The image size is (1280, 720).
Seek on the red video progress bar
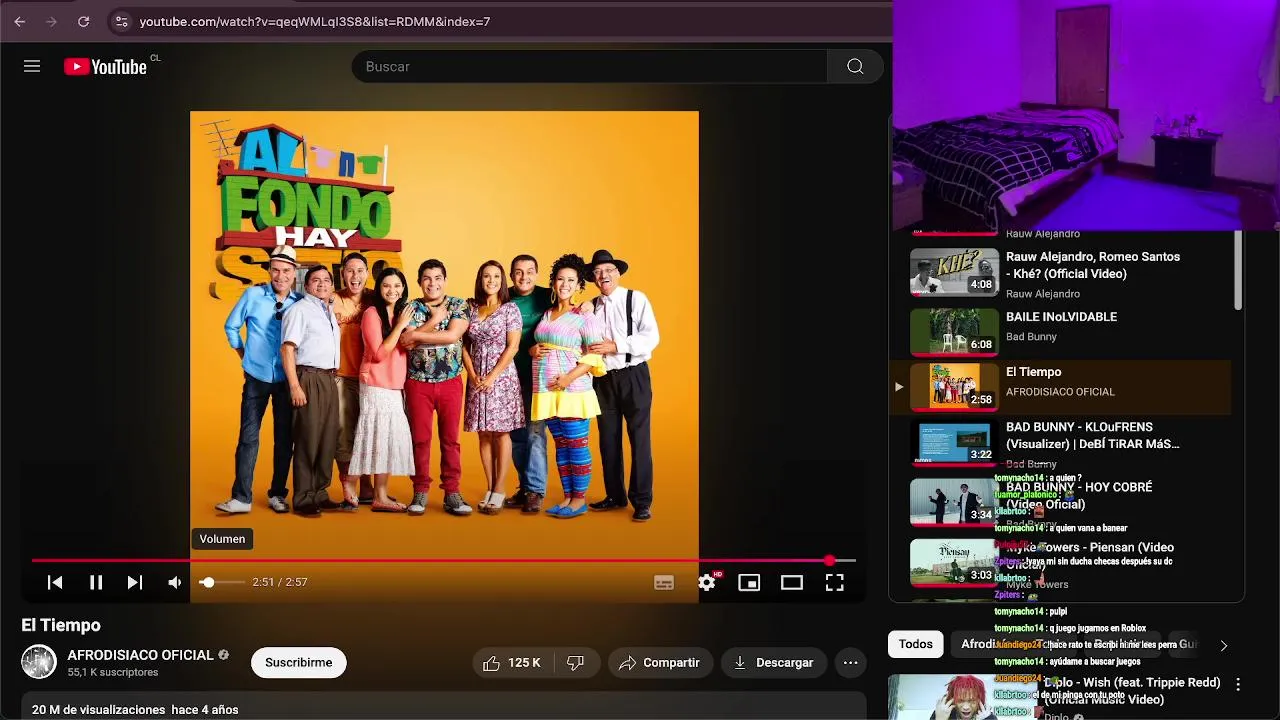tap(443, 560)
